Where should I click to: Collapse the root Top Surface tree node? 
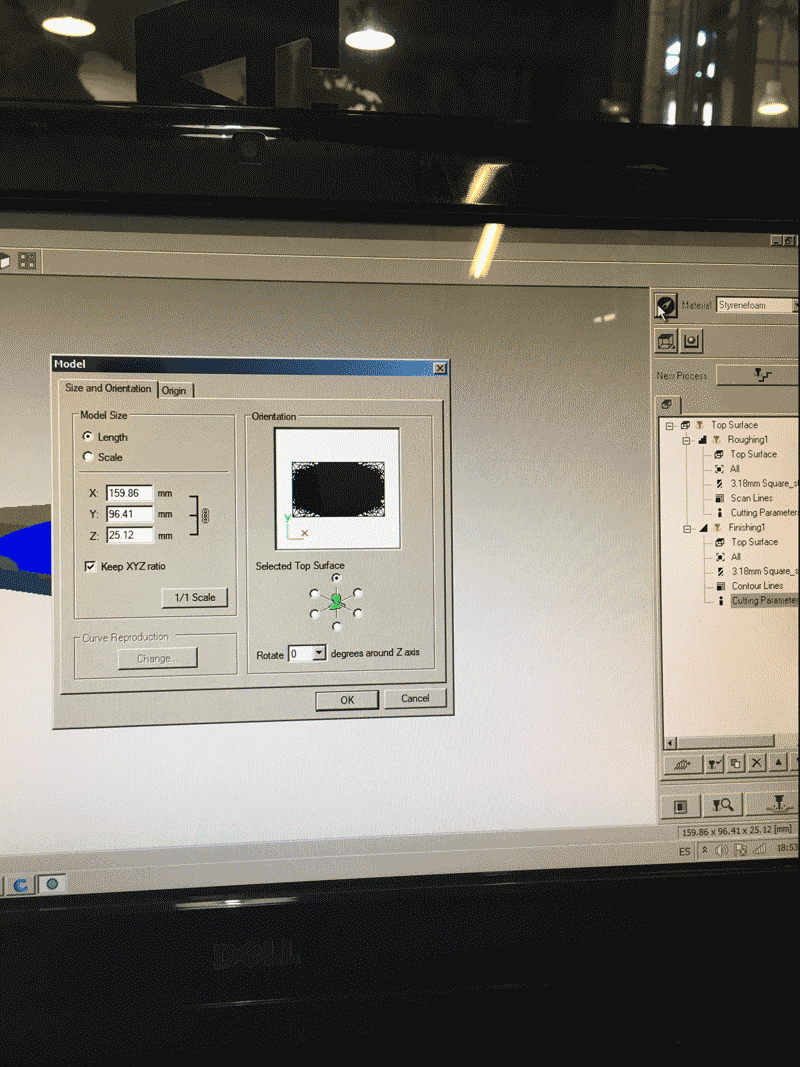670,425
